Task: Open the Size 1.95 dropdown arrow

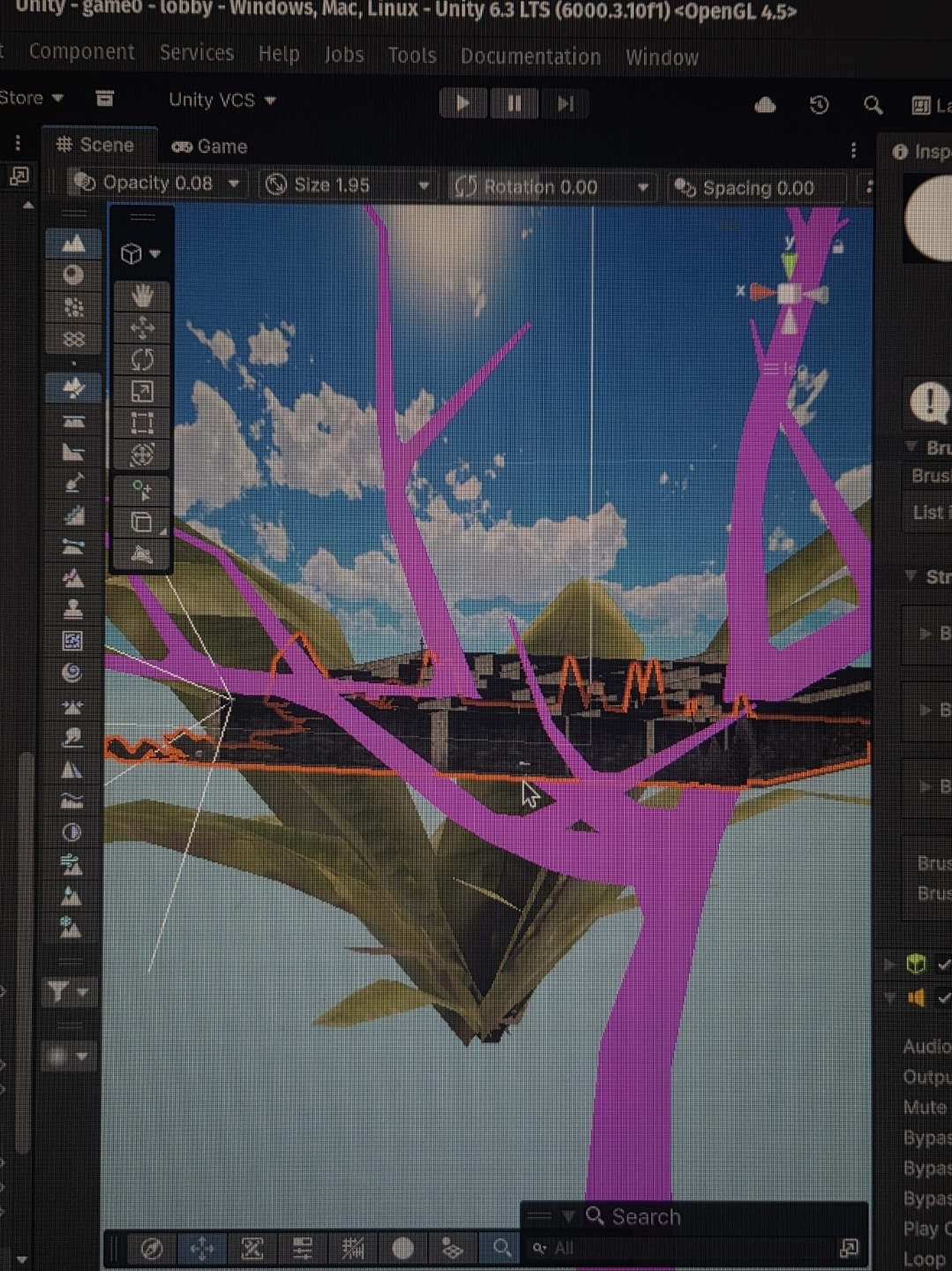Action: pyautogui.click(x=424, y=185)
